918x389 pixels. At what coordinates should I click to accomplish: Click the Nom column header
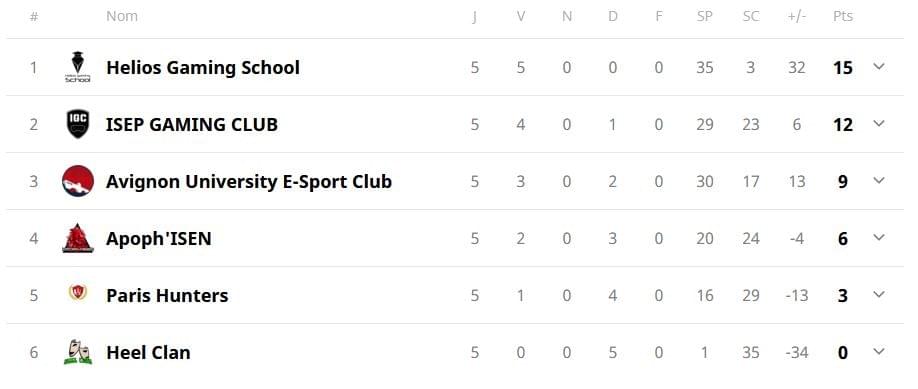tap(122, 16)
